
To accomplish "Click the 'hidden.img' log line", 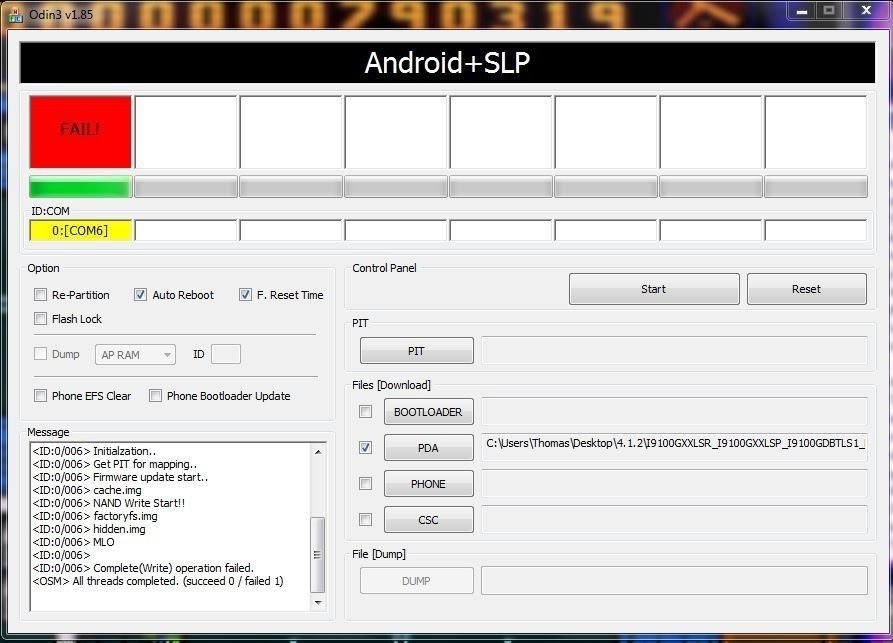I will pyautogui.click(x=89, y=529).
